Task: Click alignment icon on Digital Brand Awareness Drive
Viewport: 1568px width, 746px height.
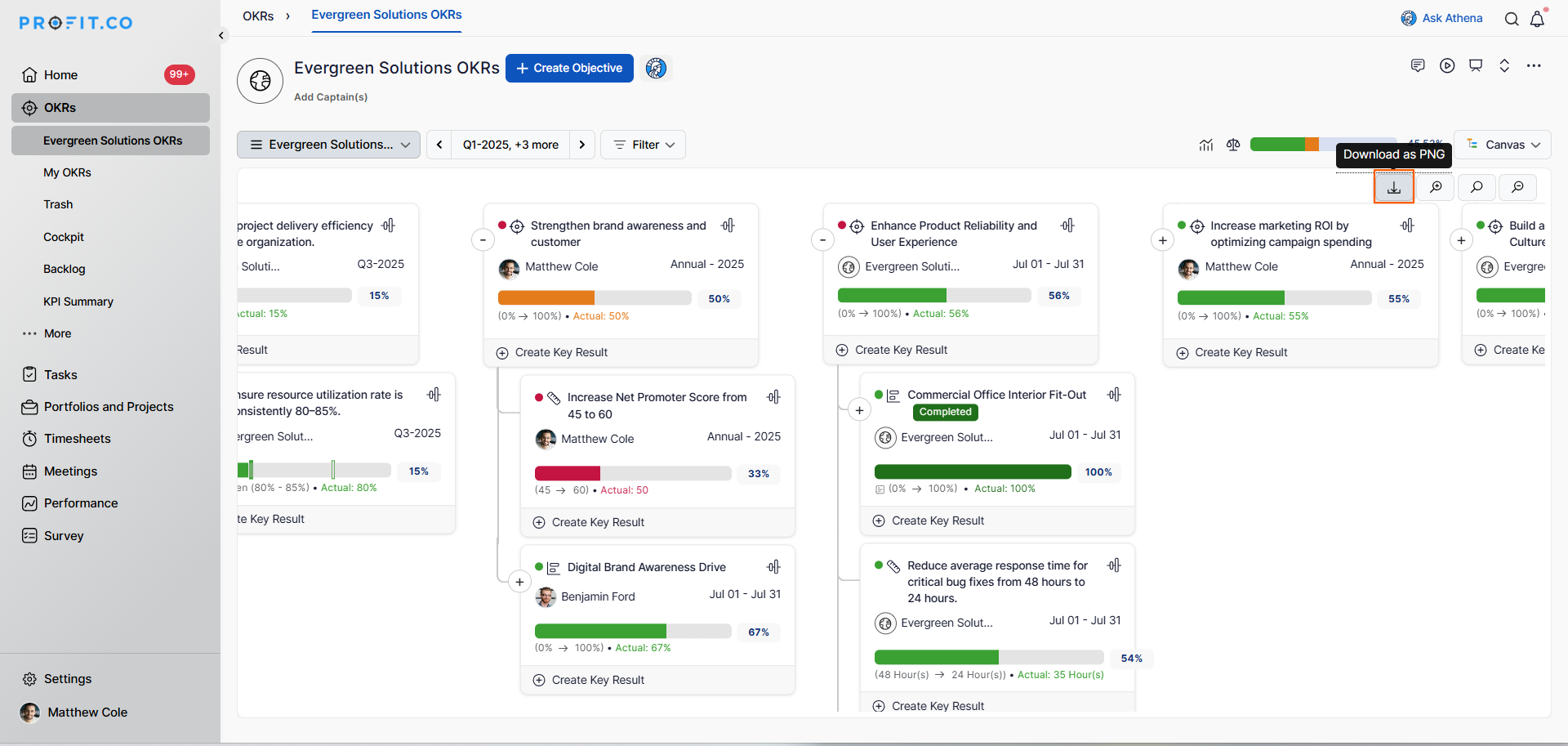Action: pyautogui.click(x=773, y=567)
